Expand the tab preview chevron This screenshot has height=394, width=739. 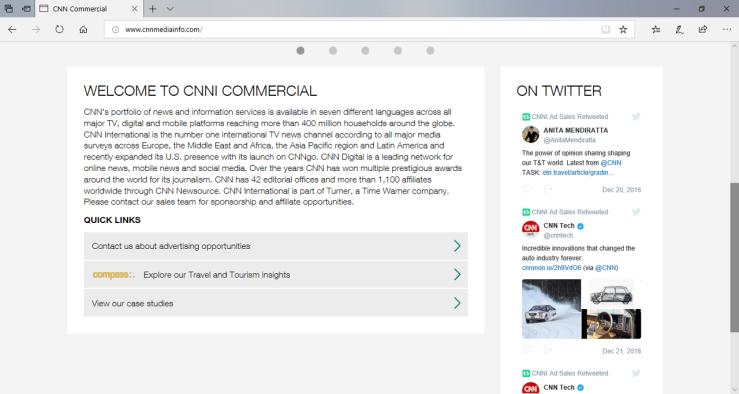click(x=170, y=8)
